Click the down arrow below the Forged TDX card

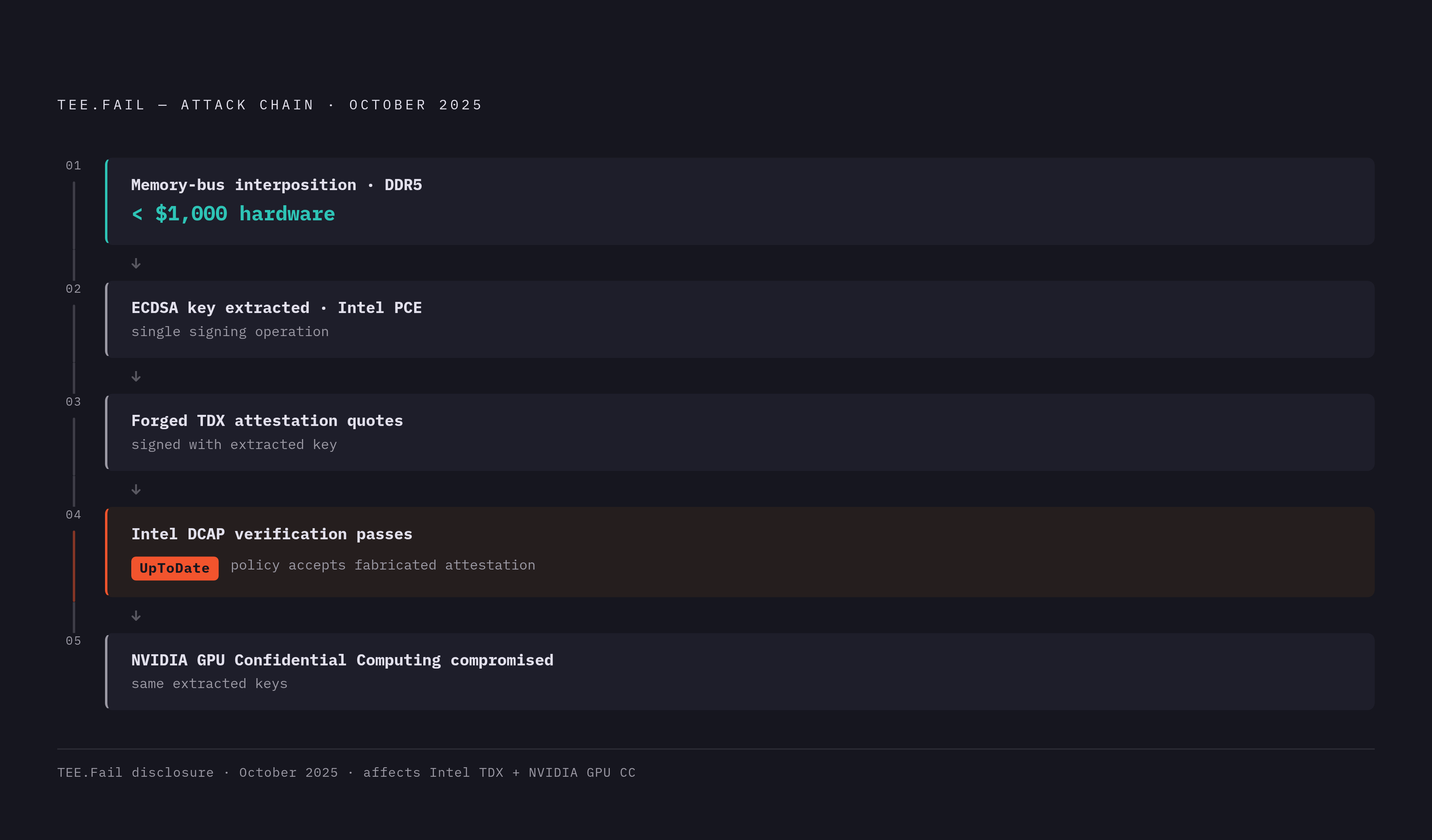136,489
